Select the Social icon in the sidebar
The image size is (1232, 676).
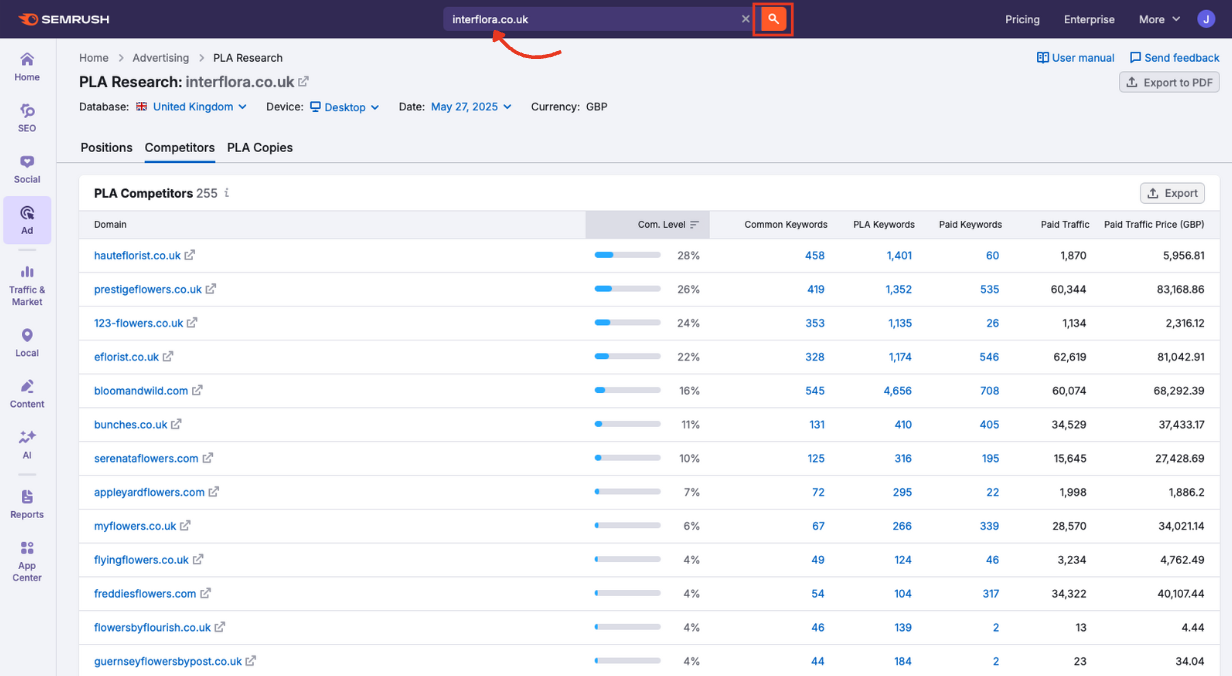26,166
